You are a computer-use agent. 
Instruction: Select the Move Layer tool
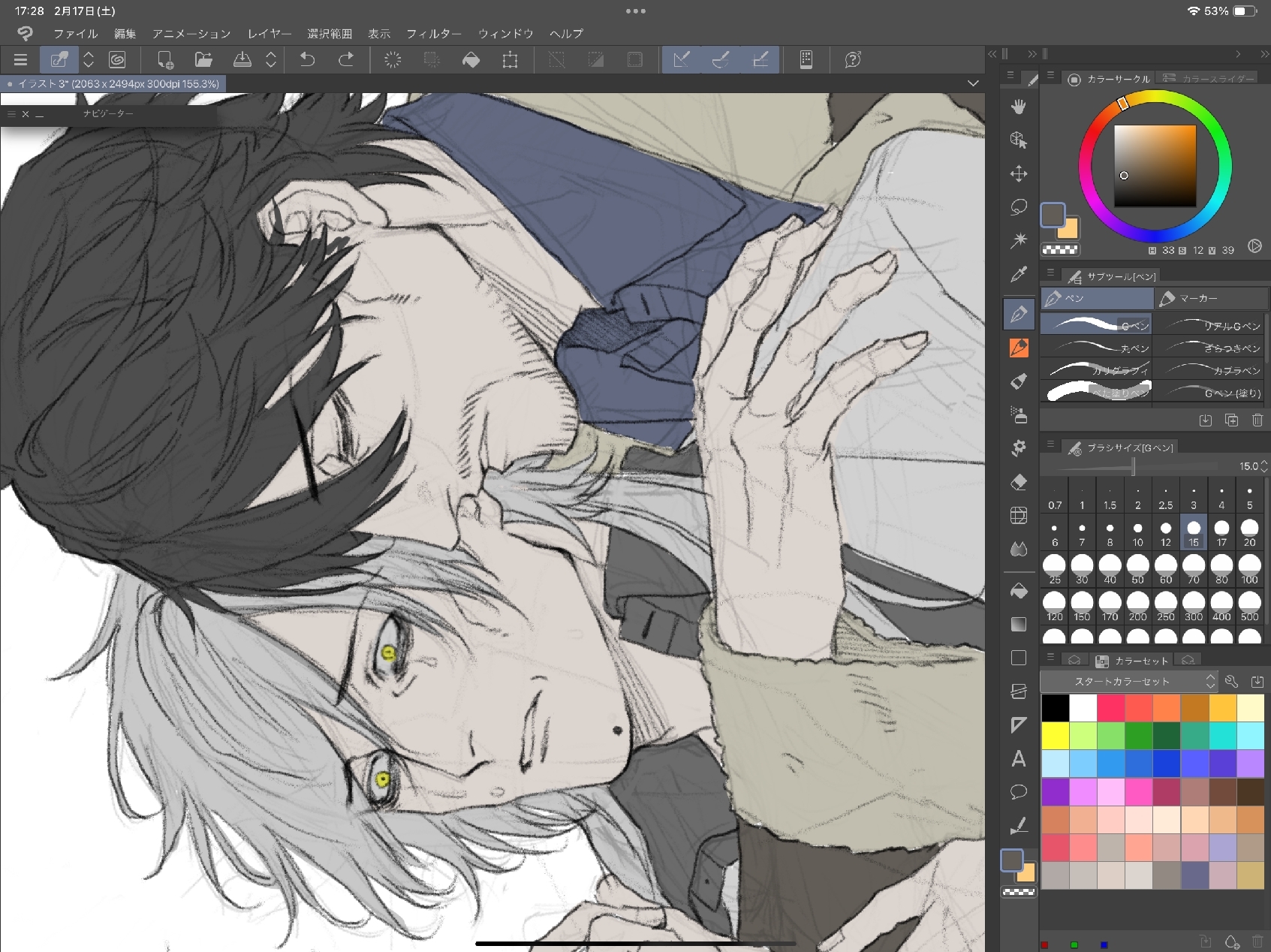point(1019,174)
